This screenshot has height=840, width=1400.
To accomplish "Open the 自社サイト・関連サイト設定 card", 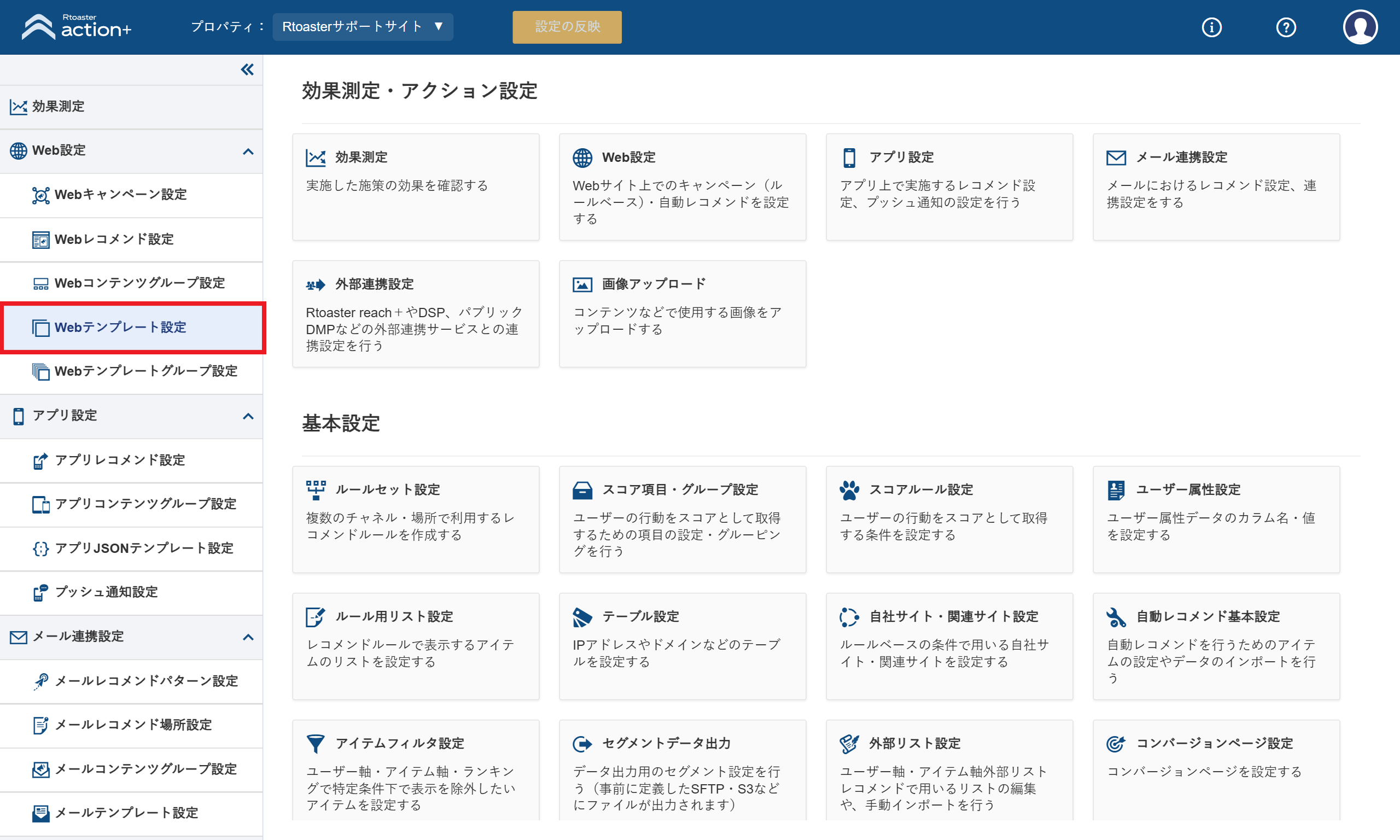I will pos(949,646).
